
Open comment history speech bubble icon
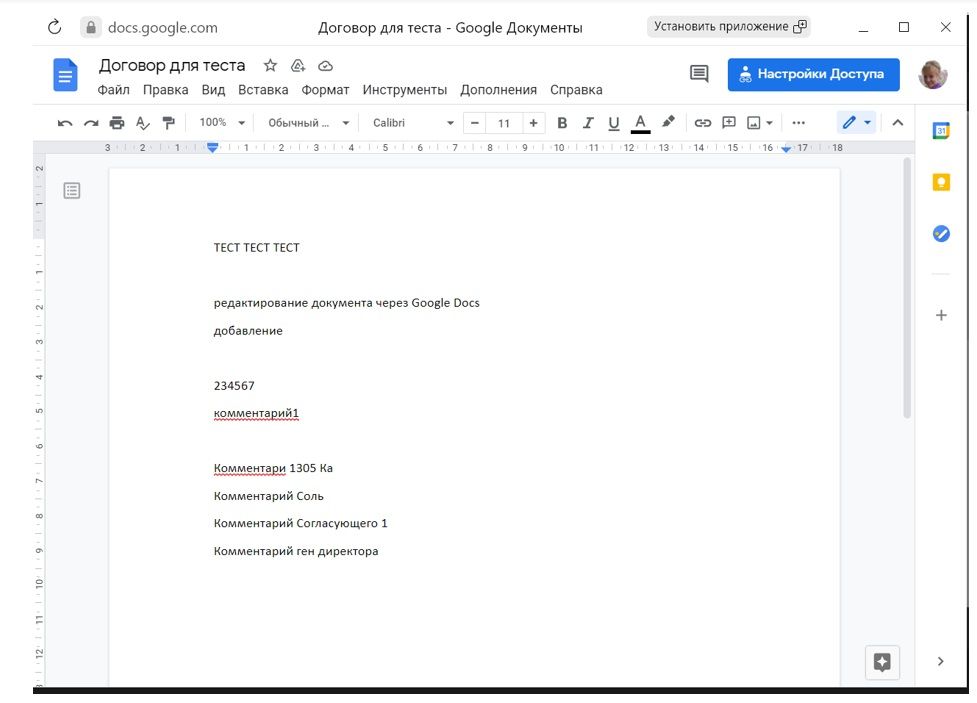[x=699, y=74]
